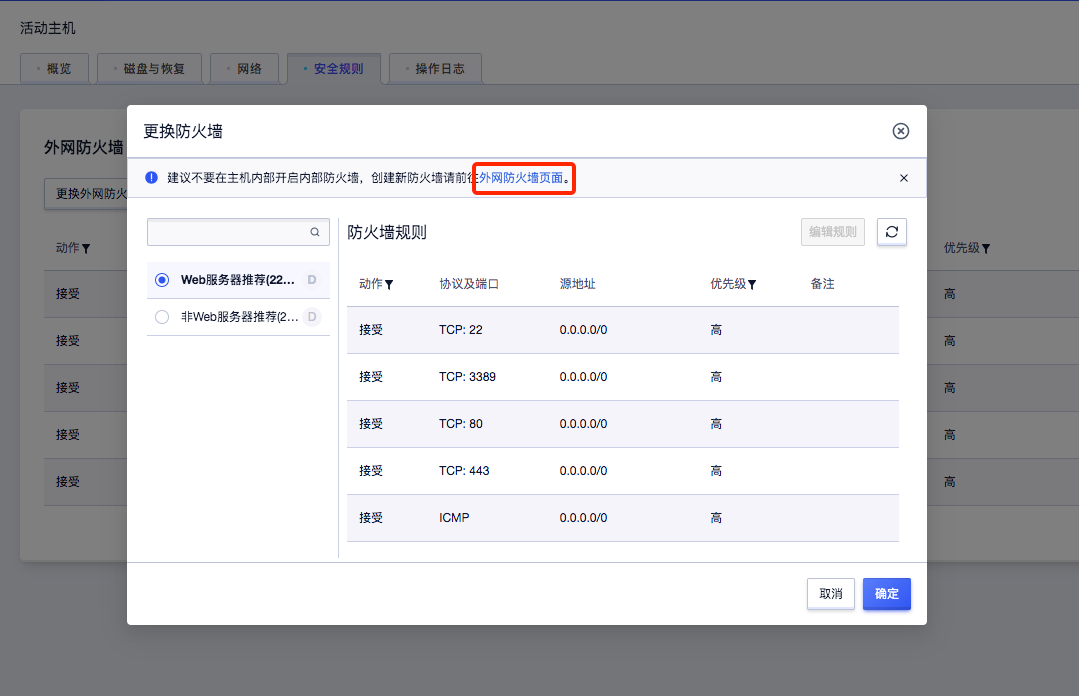Open the 操作日志 tab
This screenshot has width=1079, height=696.
pos(435,68)
